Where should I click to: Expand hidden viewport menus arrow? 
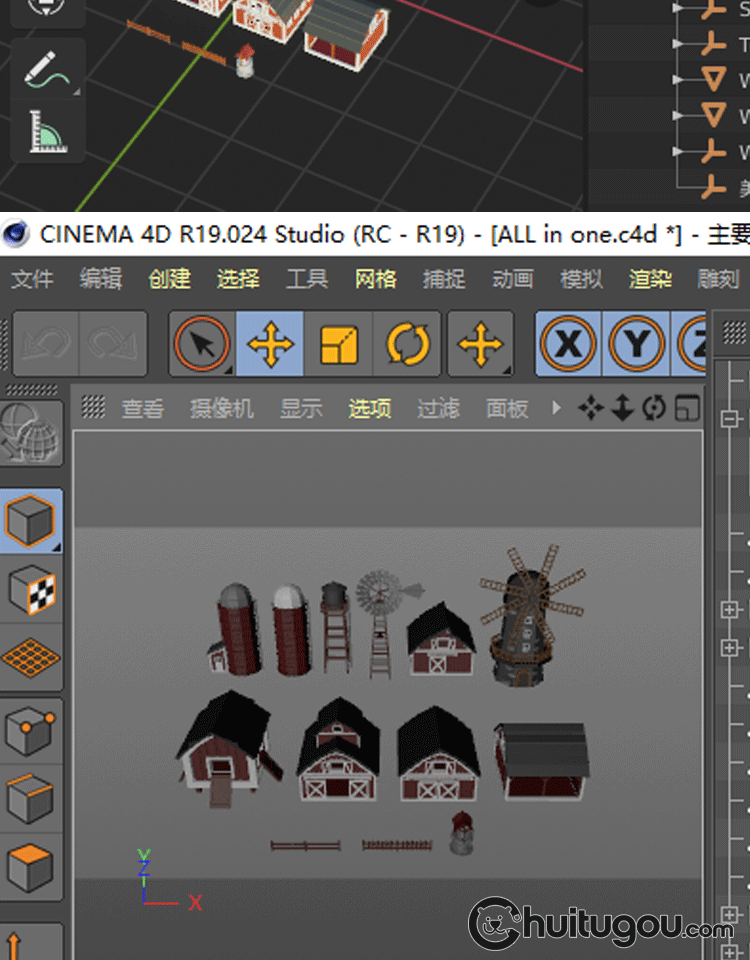(557, 408)
